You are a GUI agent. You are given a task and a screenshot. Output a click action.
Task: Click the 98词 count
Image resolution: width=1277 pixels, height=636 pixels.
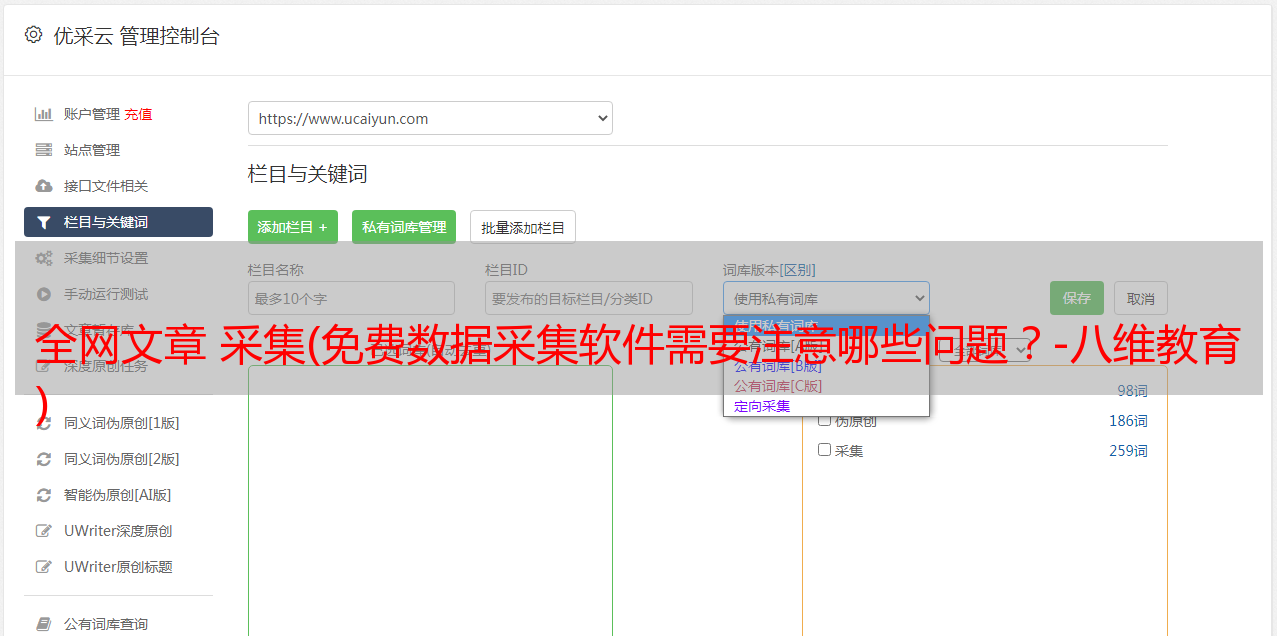click(x=1132, y=391)
